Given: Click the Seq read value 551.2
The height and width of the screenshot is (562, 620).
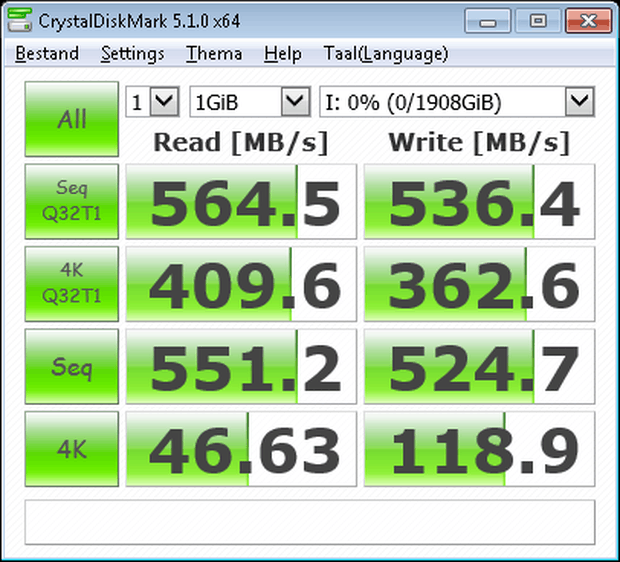Looking at the screenshot, I should [241, 367].
